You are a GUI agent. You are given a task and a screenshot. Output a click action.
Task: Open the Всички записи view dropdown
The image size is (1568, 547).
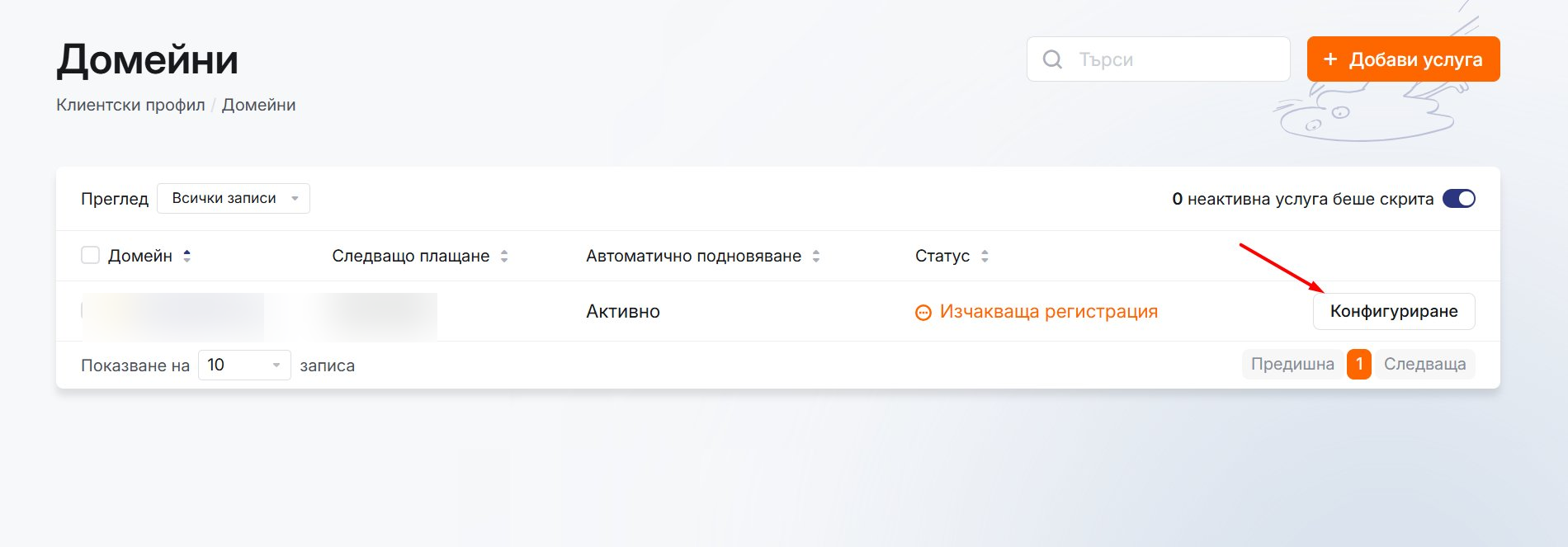click(234, 199)
